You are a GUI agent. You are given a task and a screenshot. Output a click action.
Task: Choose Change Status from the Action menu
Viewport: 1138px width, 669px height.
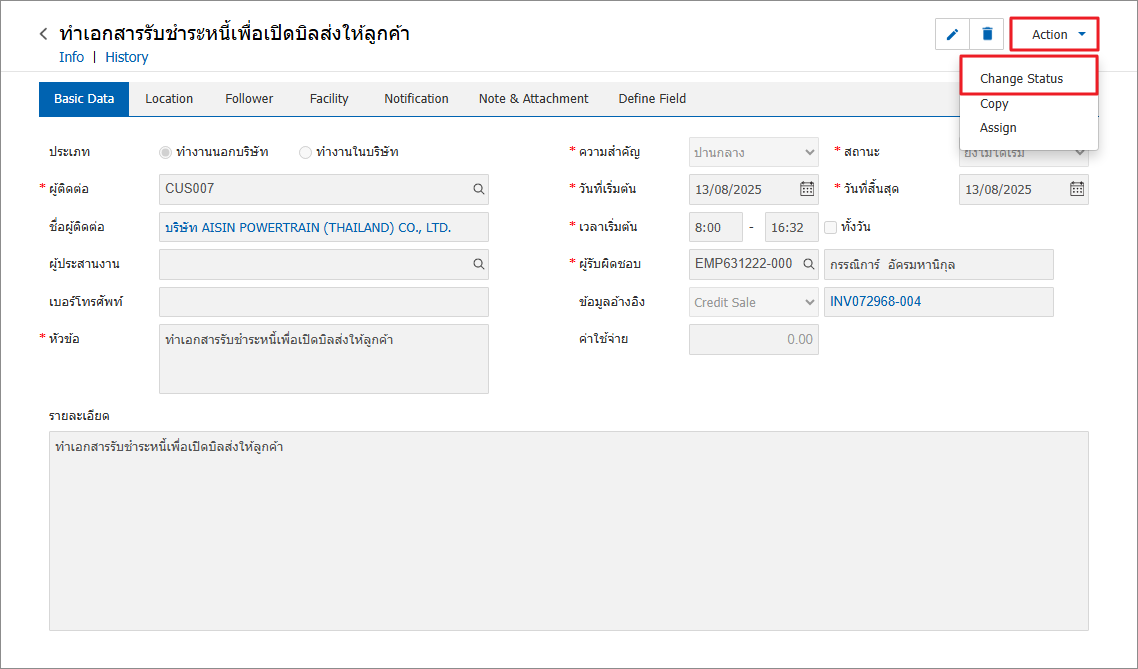tap(1021, 78)
